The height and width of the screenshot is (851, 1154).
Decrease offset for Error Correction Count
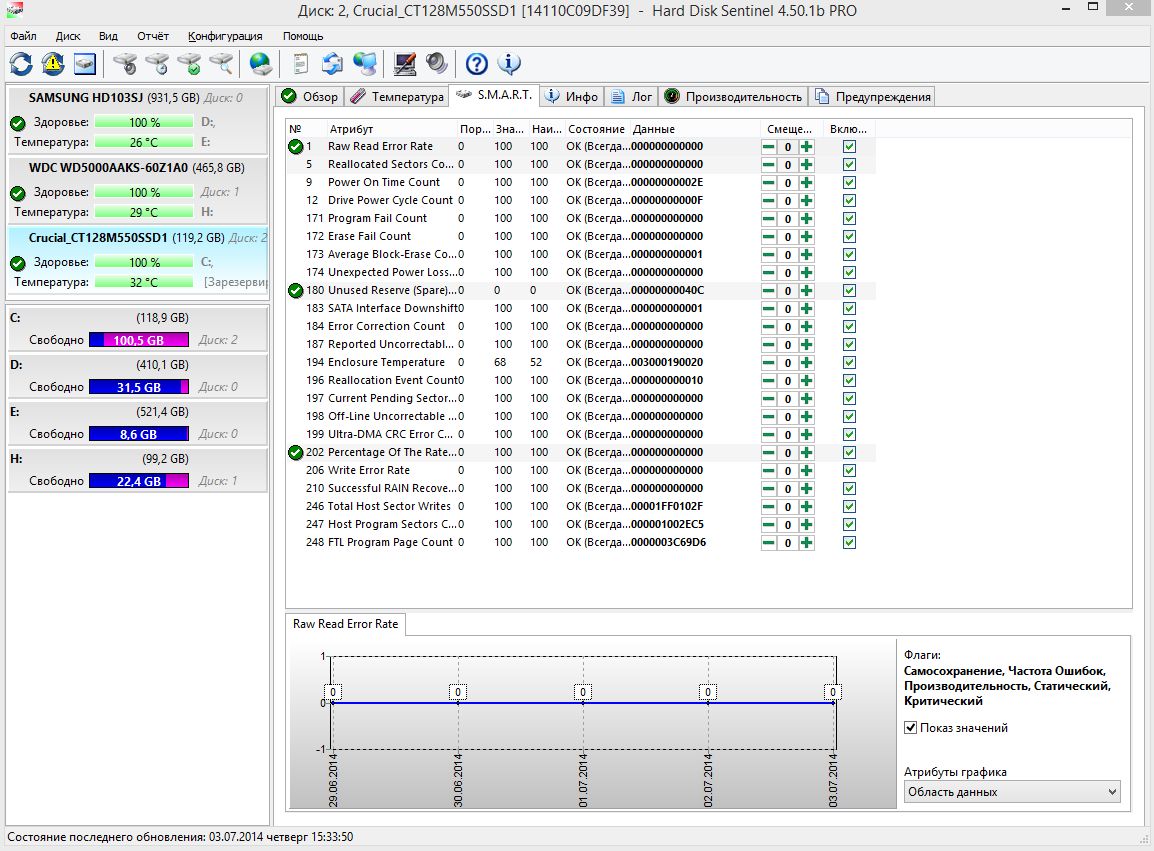click(768, 327)
